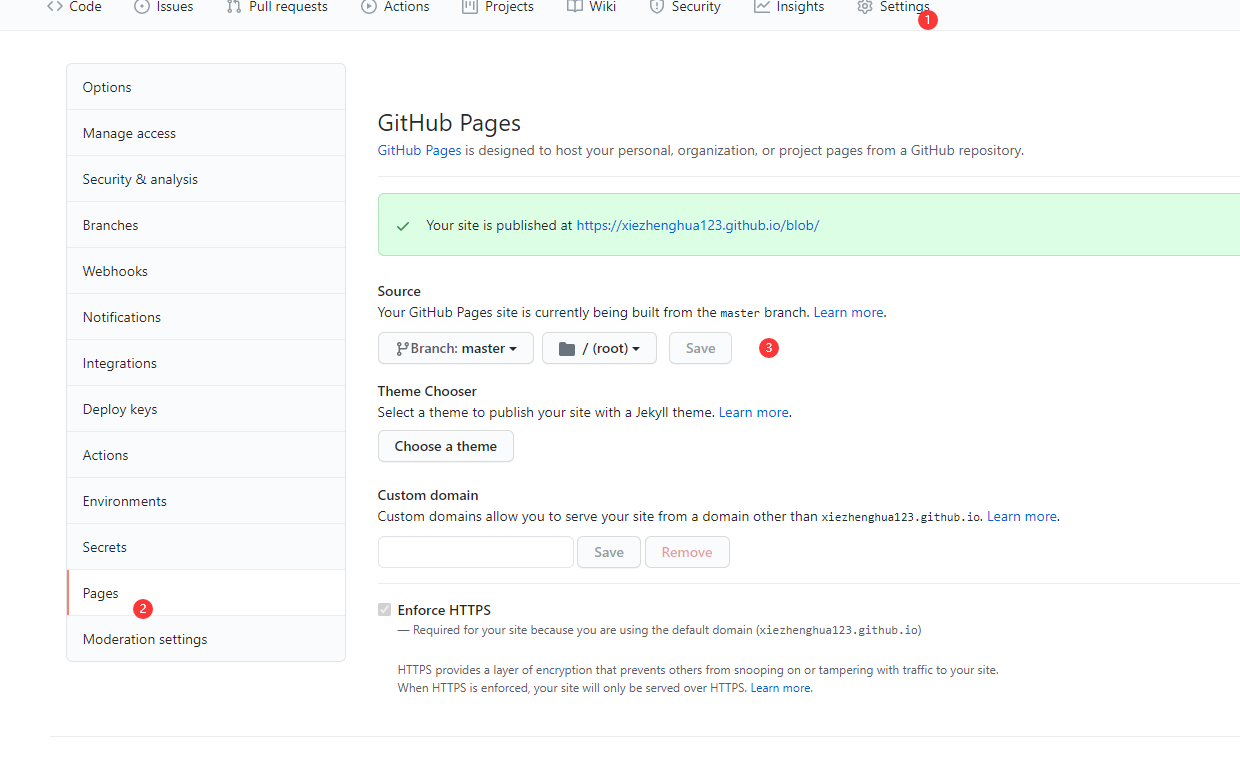Open Manage access in sidebar
The width and height of the screenshot is (1240, 770).
coord(129,133)
